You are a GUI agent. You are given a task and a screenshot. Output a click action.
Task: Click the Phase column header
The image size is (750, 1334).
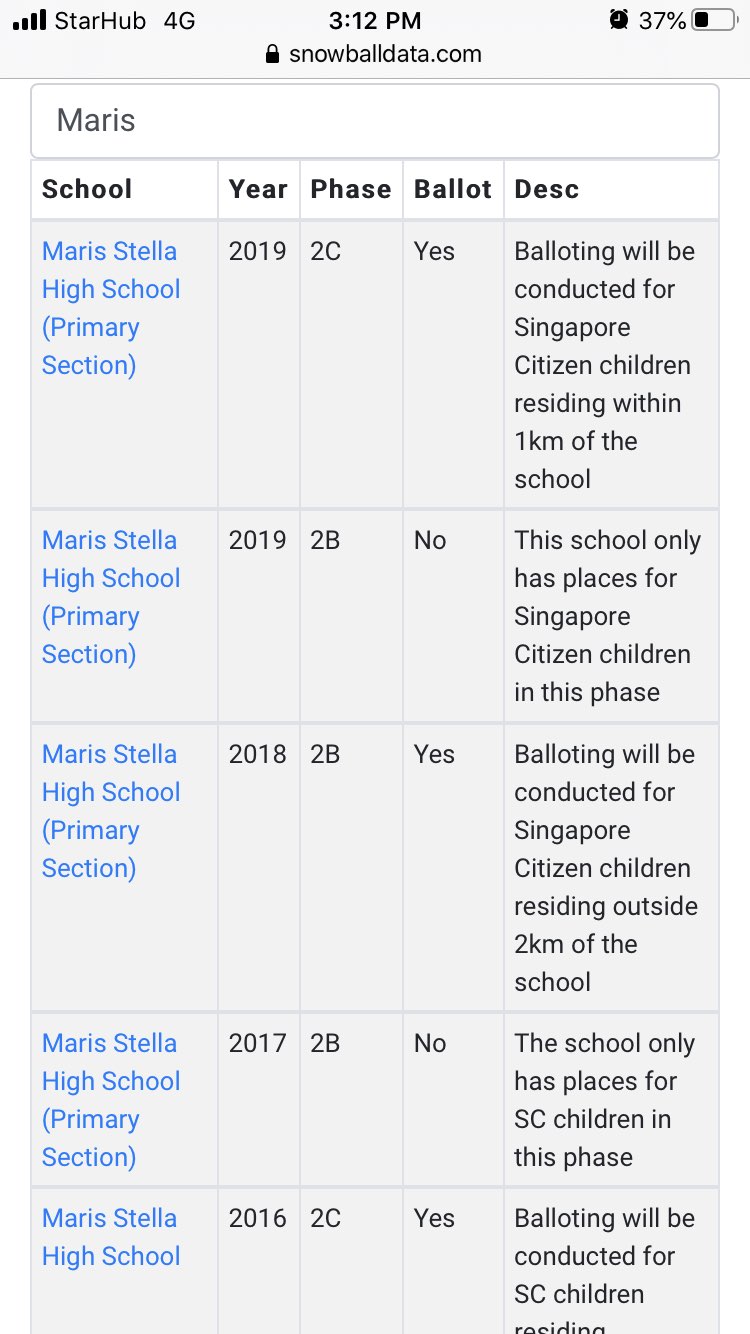[x=351, y=189]
